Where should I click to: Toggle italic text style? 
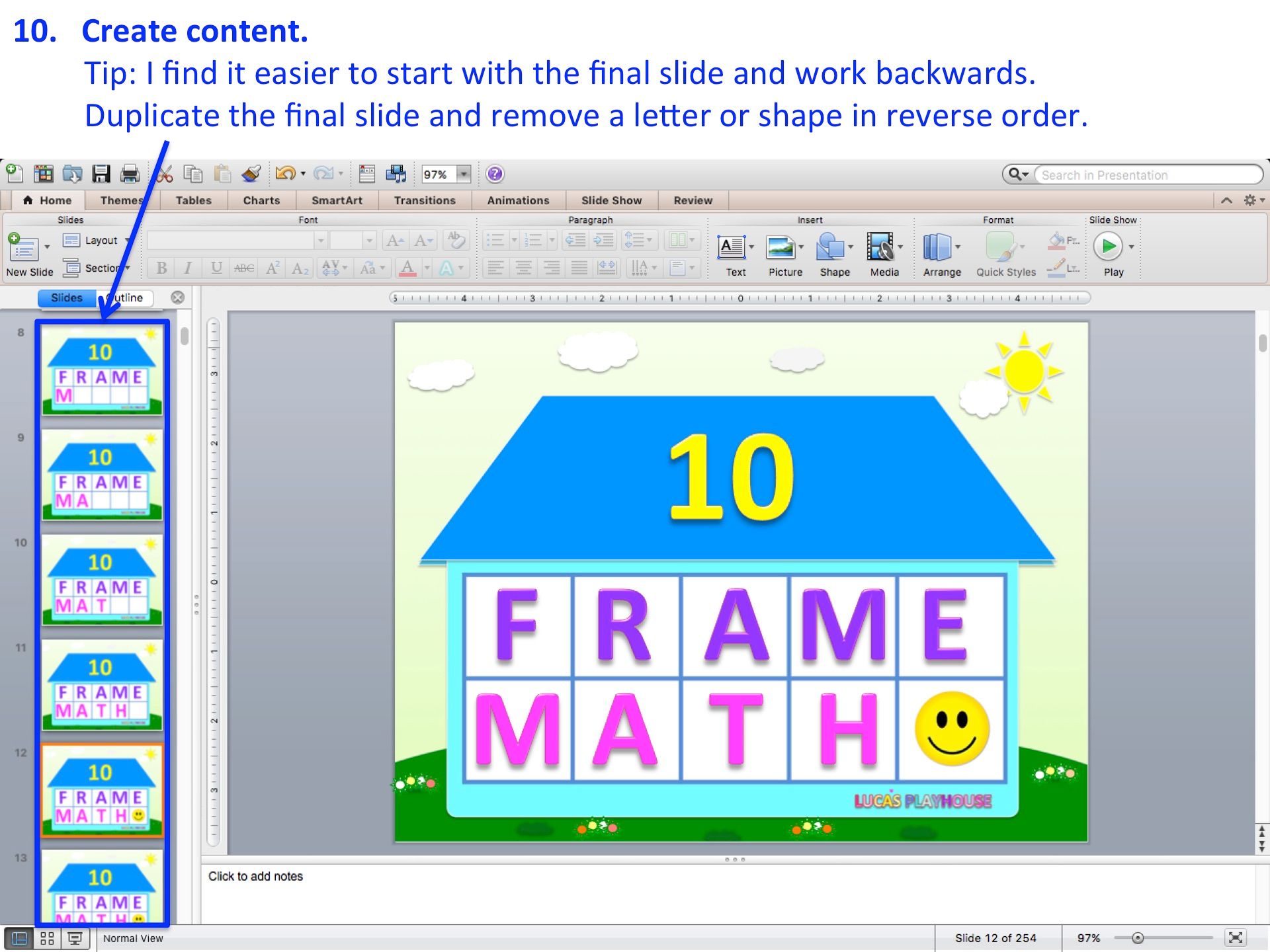(188, 268)
